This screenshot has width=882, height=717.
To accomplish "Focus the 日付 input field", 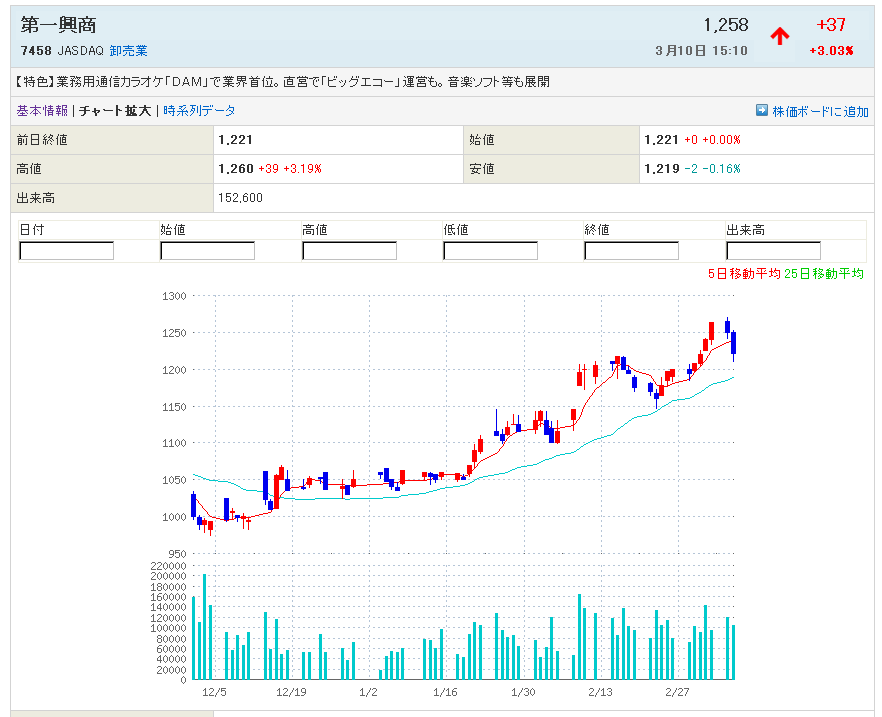I will point(67,251).
